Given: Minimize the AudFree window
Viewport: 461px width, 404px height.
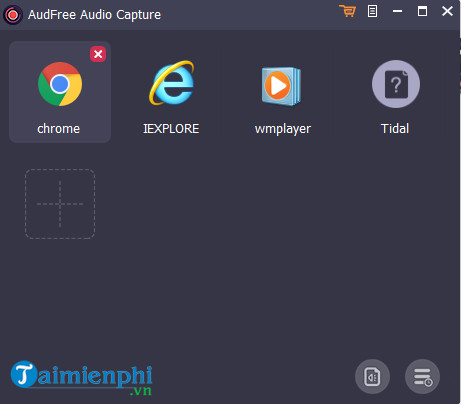Looking at the screenshot, I should click(397, 11).
